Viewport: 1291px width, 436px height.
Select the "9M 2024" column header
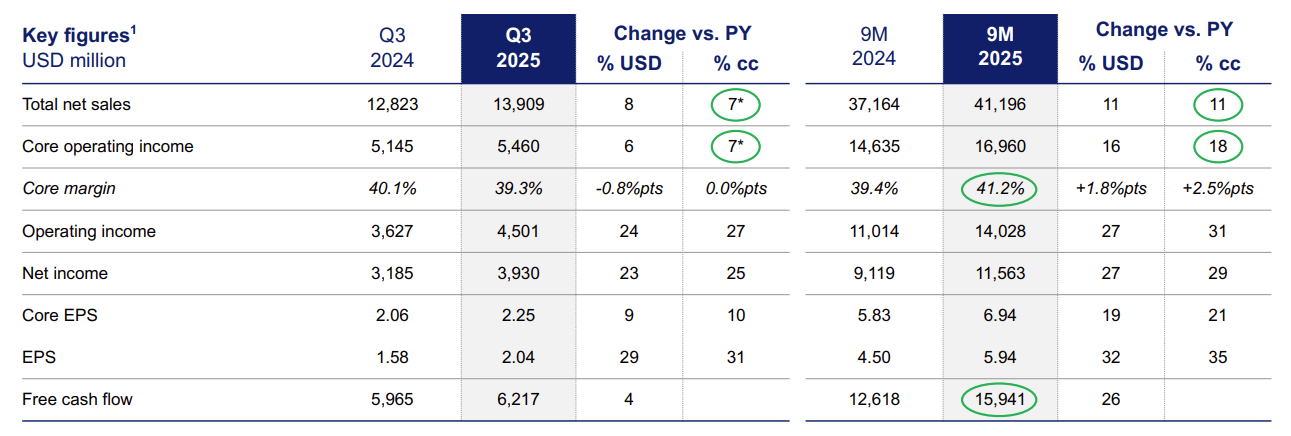tap(874, 48)
